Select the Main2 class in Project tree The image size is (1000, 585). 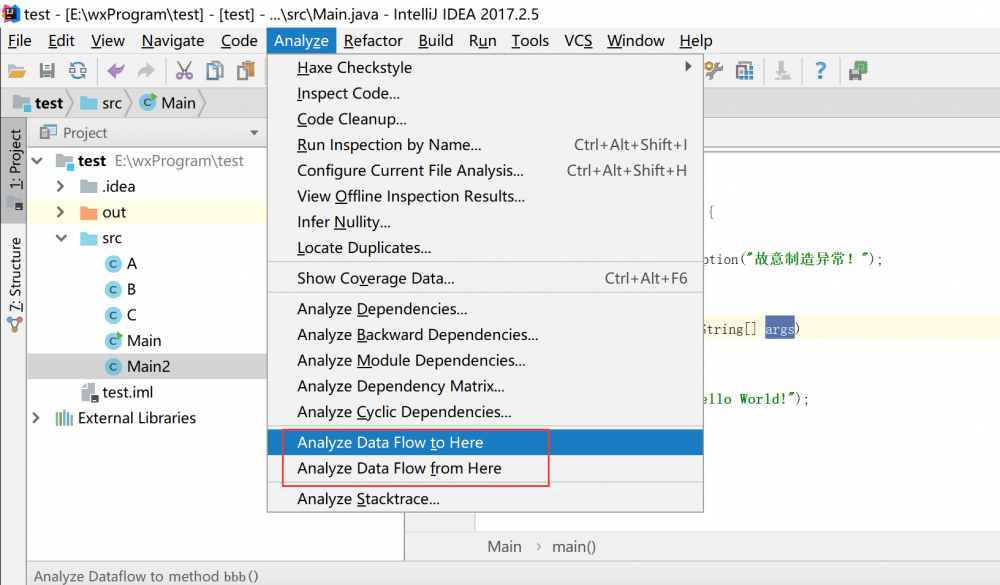pos(145,366)
